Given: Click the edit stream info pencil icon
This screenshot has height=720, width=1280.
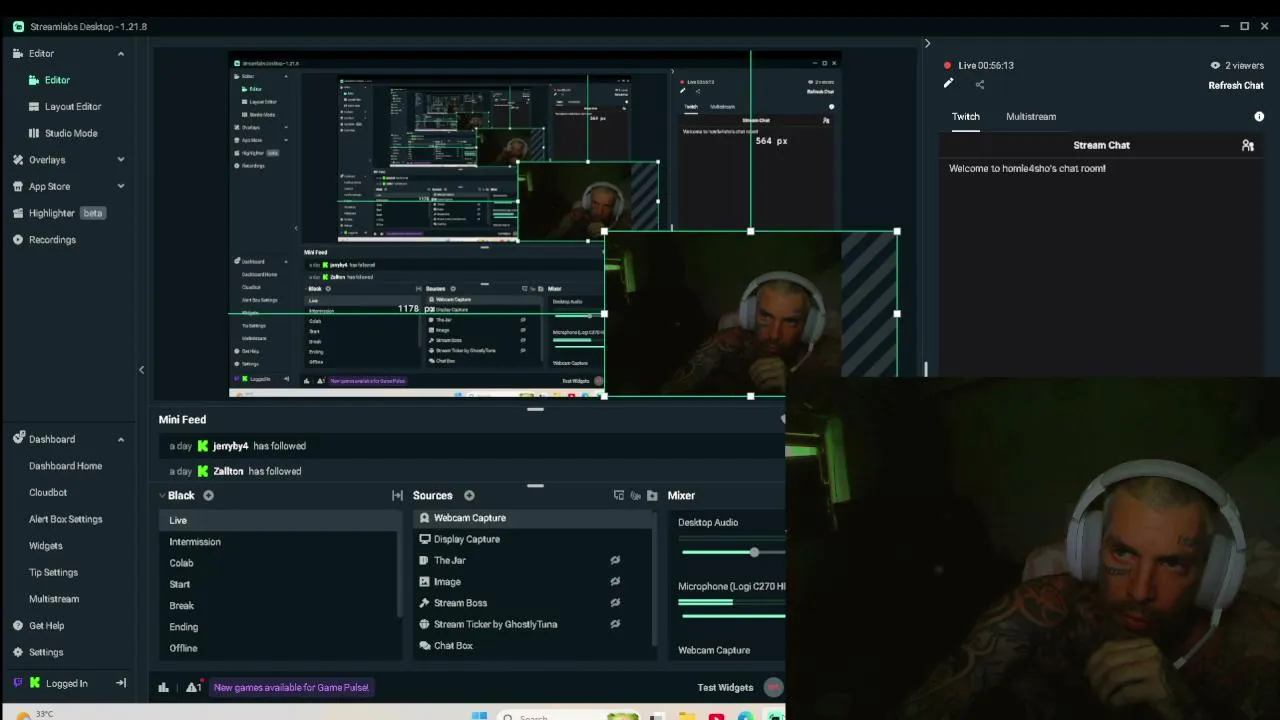Looking at the screenshot, I should coord(948,84).
